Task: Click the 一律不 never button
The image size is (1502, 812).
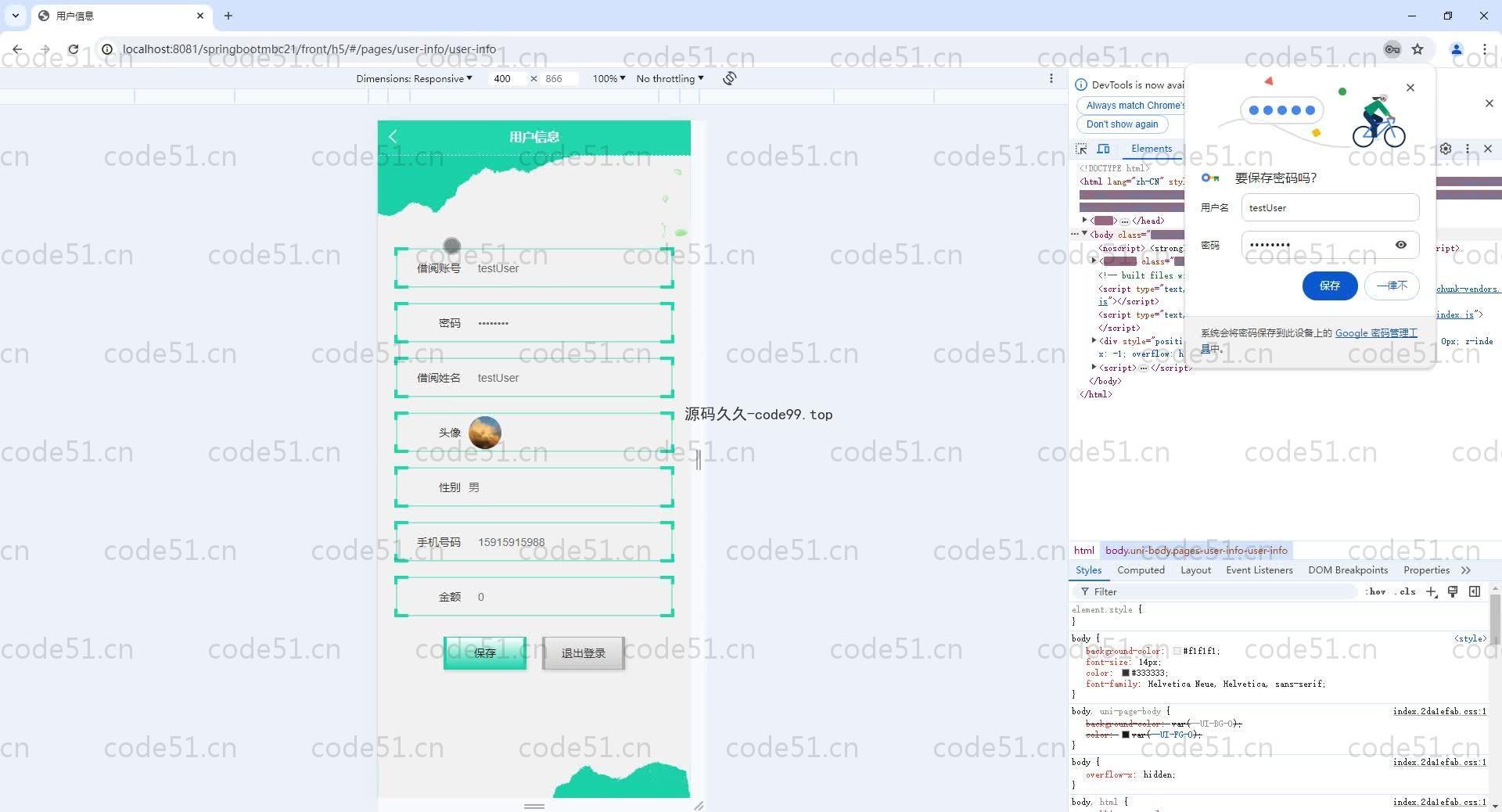Action: coord(1392,286)
